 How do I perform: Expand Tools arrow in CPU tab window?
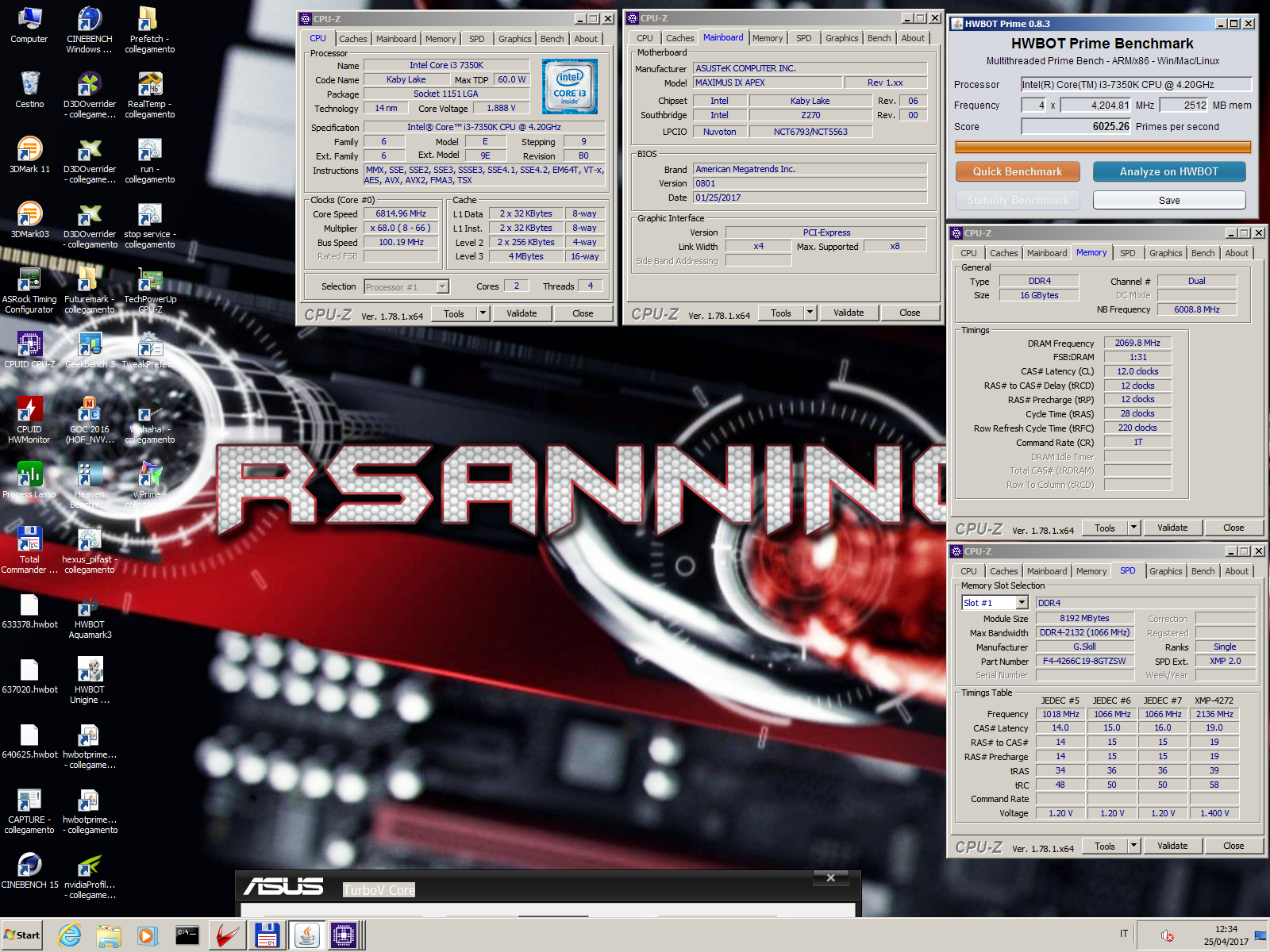pyautogui.click(x=483, y=313)
